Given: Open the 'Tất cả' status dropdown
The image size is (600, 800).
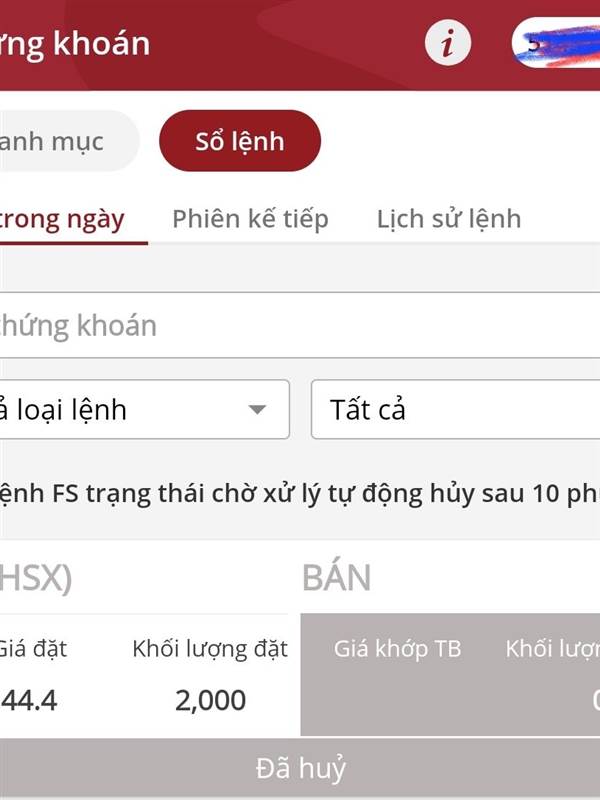Looking at the screenshot, I should point(455,410).
